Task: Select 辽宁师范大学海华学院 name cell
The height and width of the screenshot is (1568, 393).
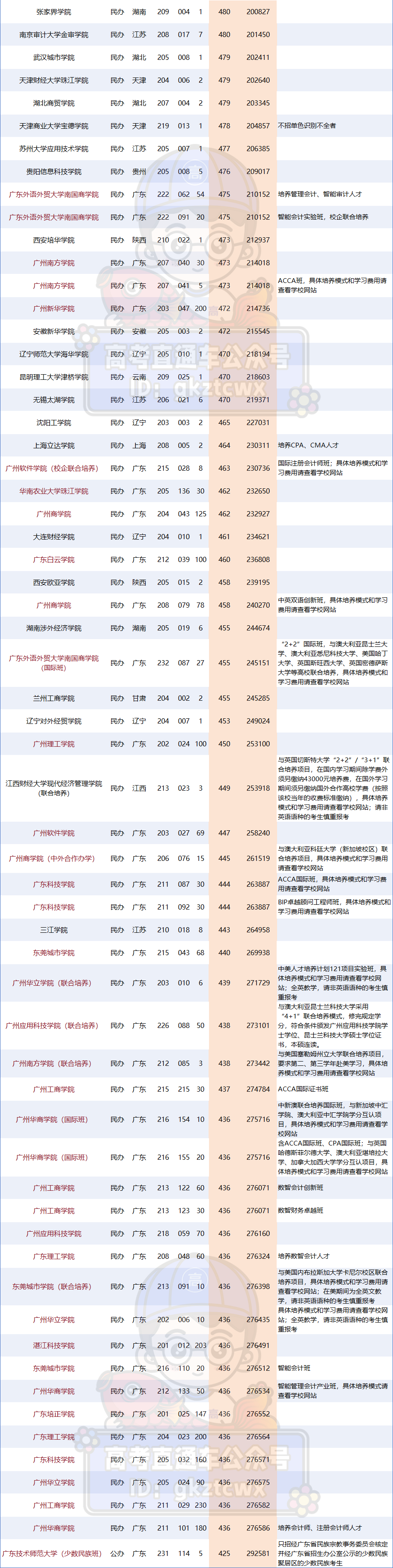Action: 53,354
